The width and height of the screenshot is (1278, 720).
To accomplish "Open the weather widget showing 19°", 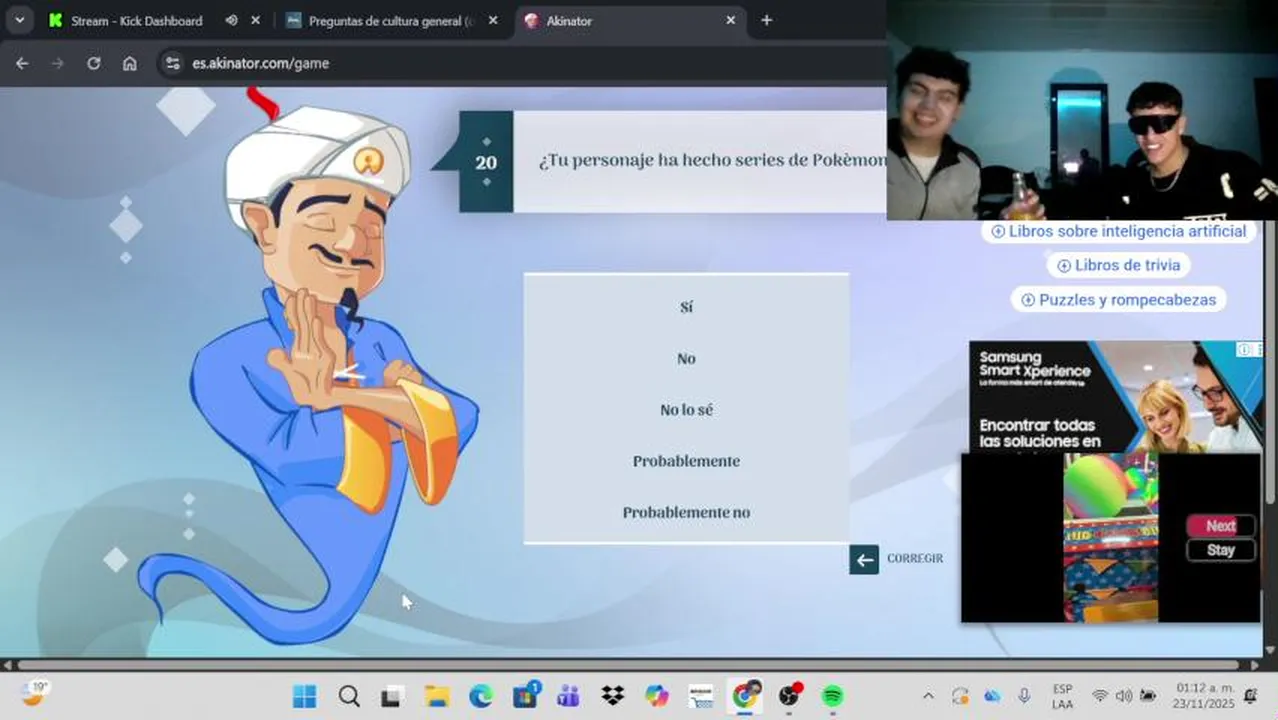I will tap(34, 694).
